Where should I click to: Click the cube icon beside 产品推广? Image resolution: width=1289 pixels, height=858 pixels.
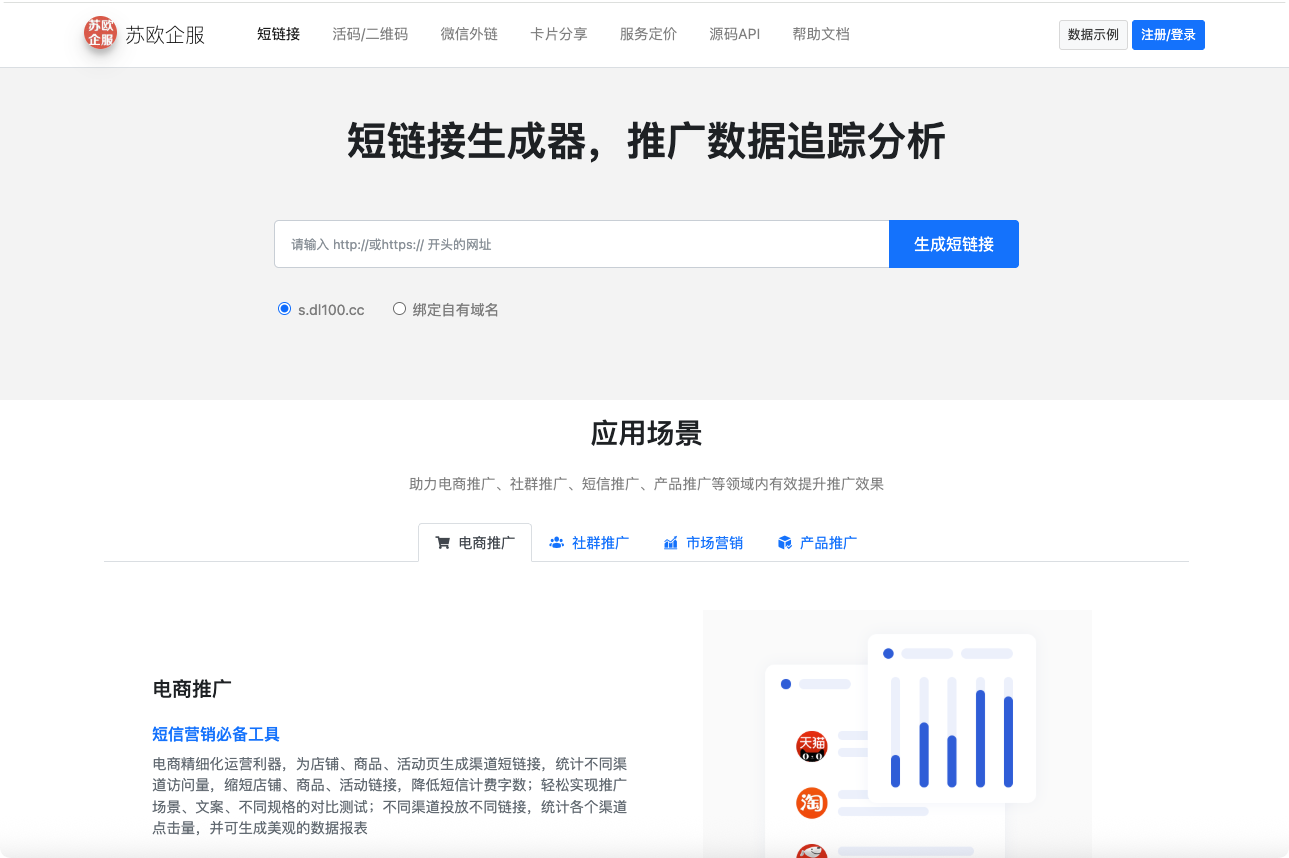coord(784,543)
